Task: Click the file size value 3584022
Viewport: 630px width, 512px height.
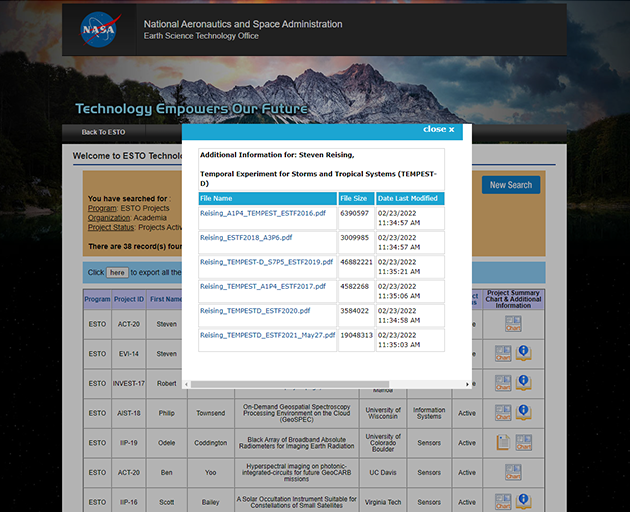Action: pos(354,311)
